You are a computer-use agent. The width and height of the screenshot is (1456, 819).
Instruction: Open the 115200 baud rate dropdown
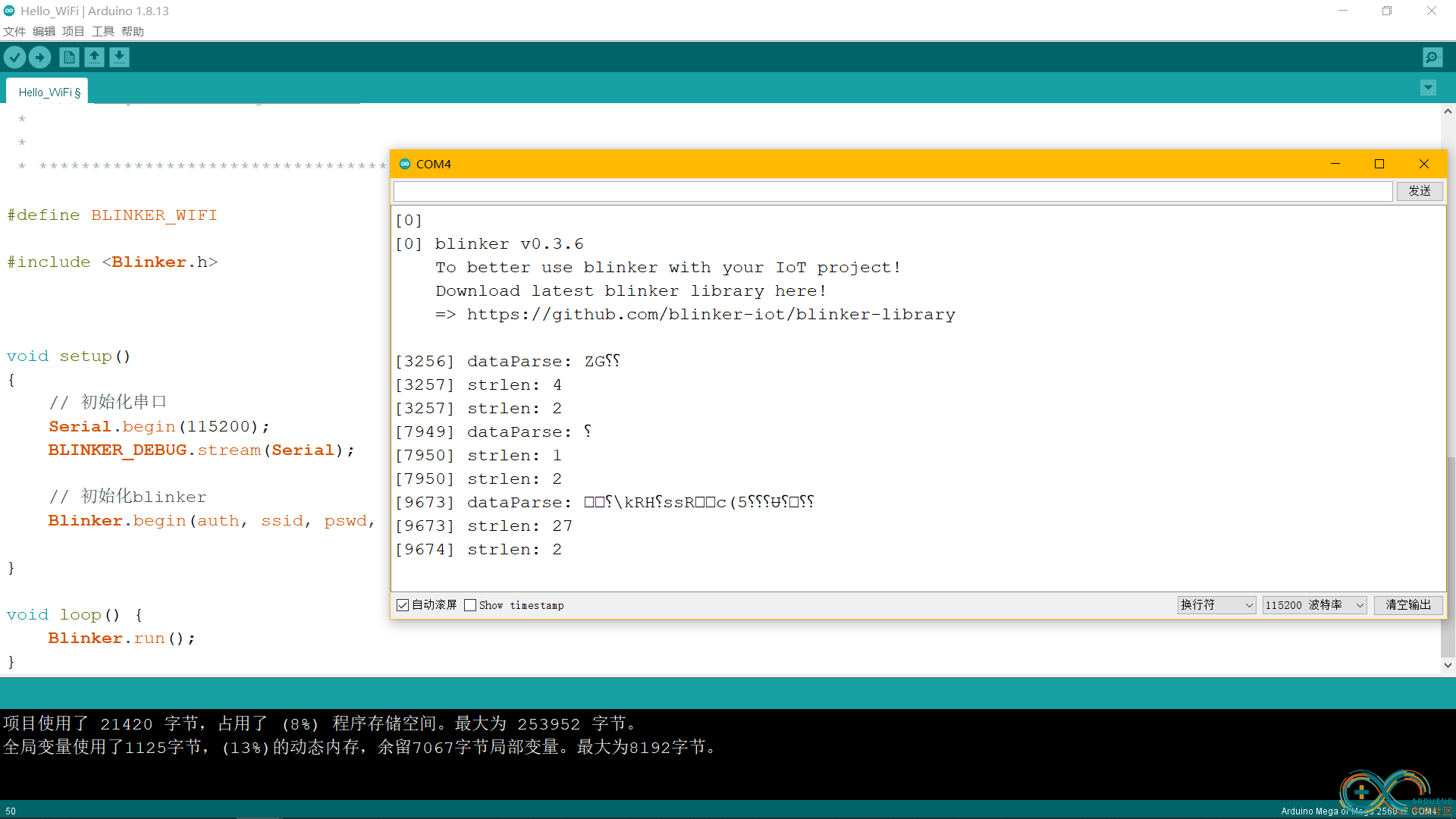[1314, 604]
